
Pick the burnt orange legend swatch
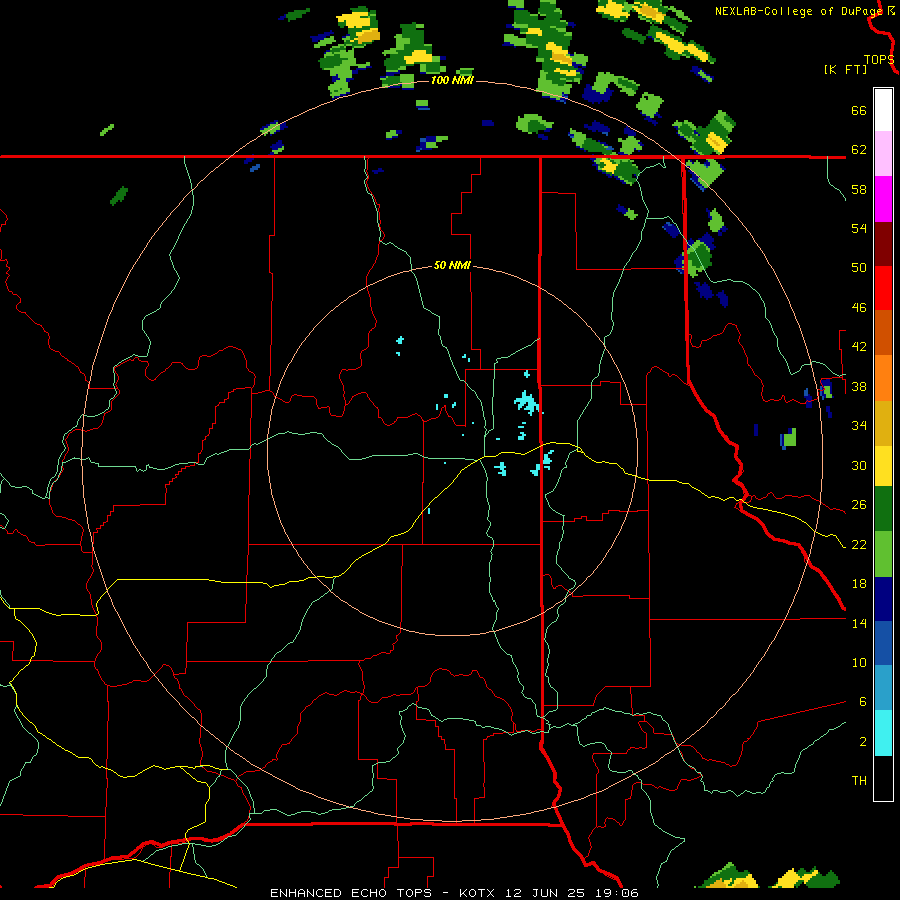tap(883, 332)
